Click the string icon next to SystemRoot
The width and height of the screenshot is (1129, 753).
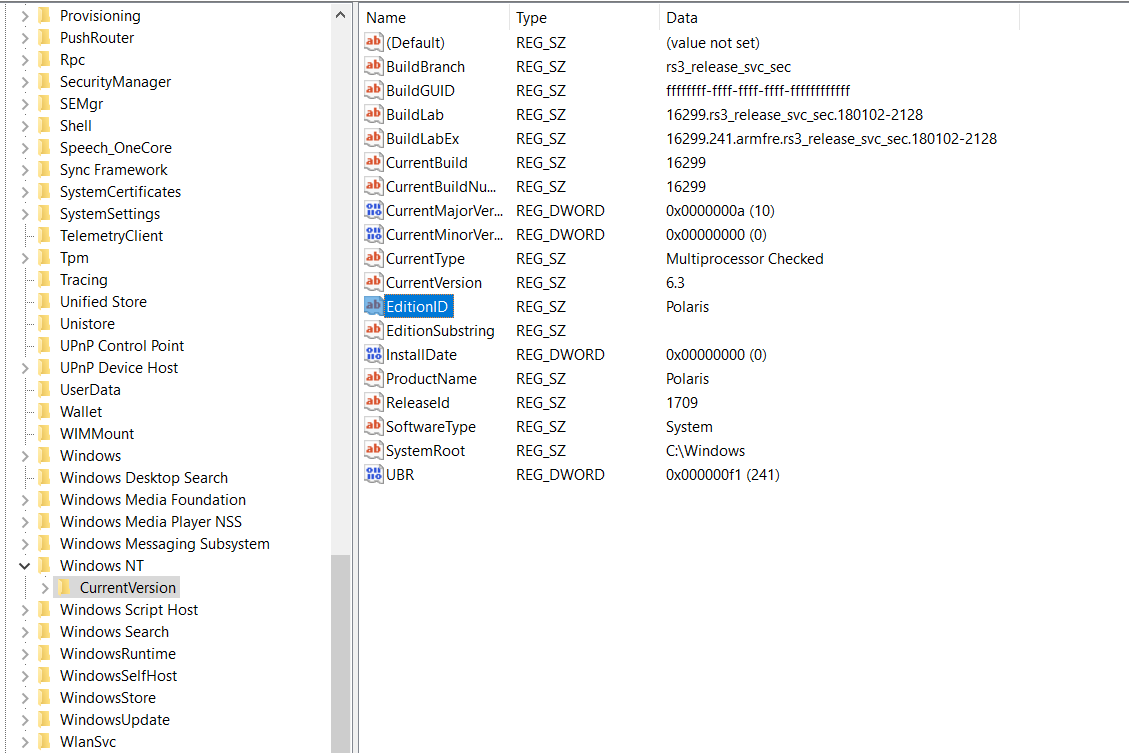coord(372,450)
